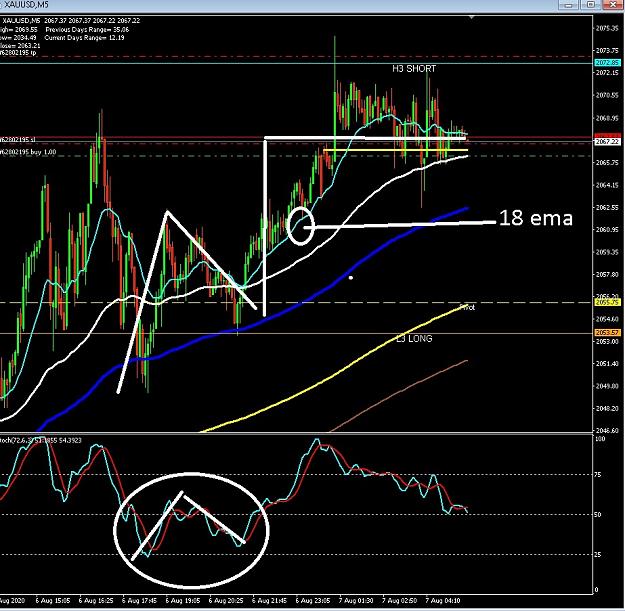625x611 pixels.
Task: Click the chart shift triangle marker
Action: point(472,17)
